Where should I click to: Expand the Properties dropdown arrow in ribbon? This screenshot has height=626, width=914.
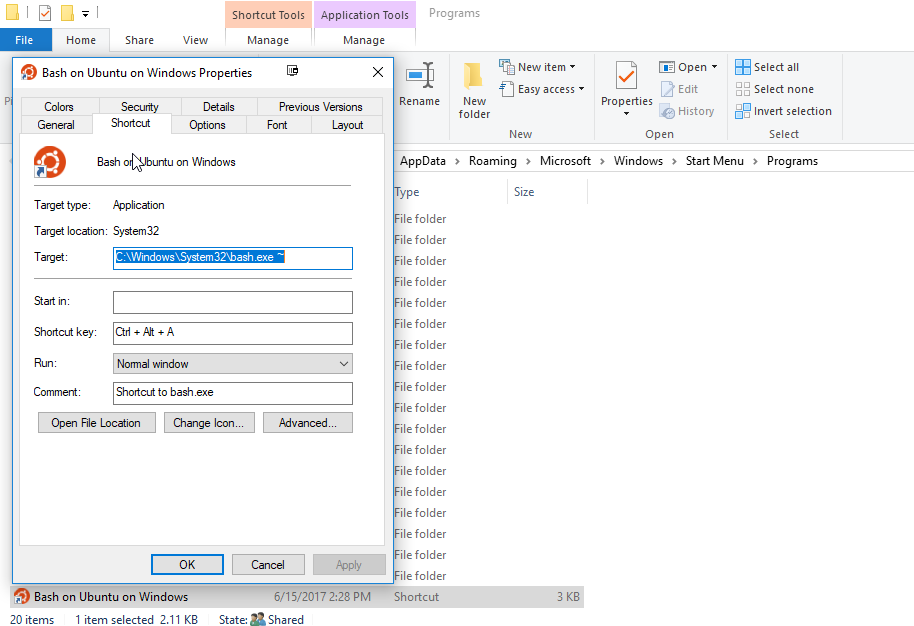tap(627, 113)
